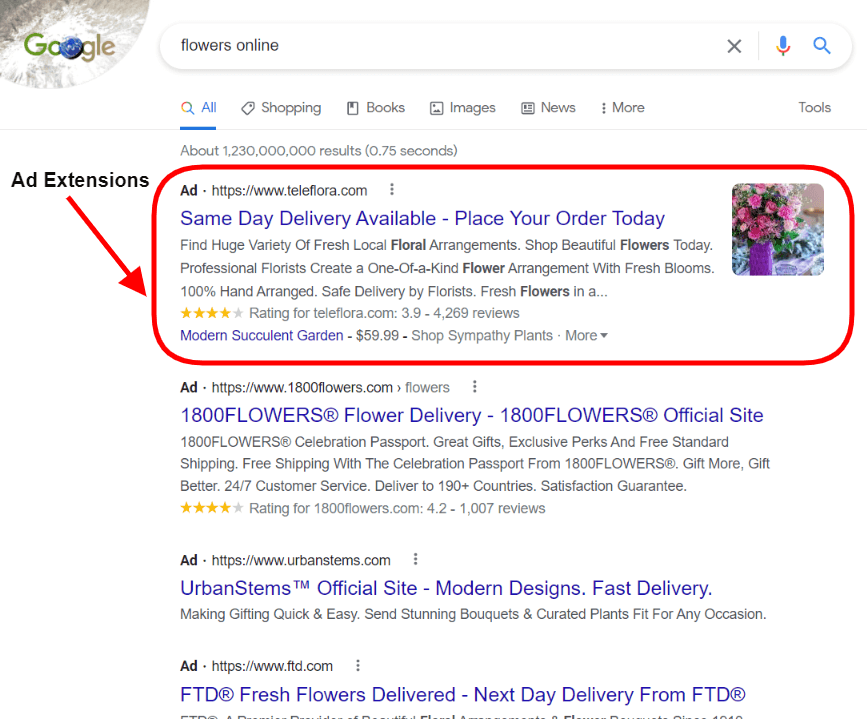Open the Tools options
Screen dimensions: 867x719
814,107
